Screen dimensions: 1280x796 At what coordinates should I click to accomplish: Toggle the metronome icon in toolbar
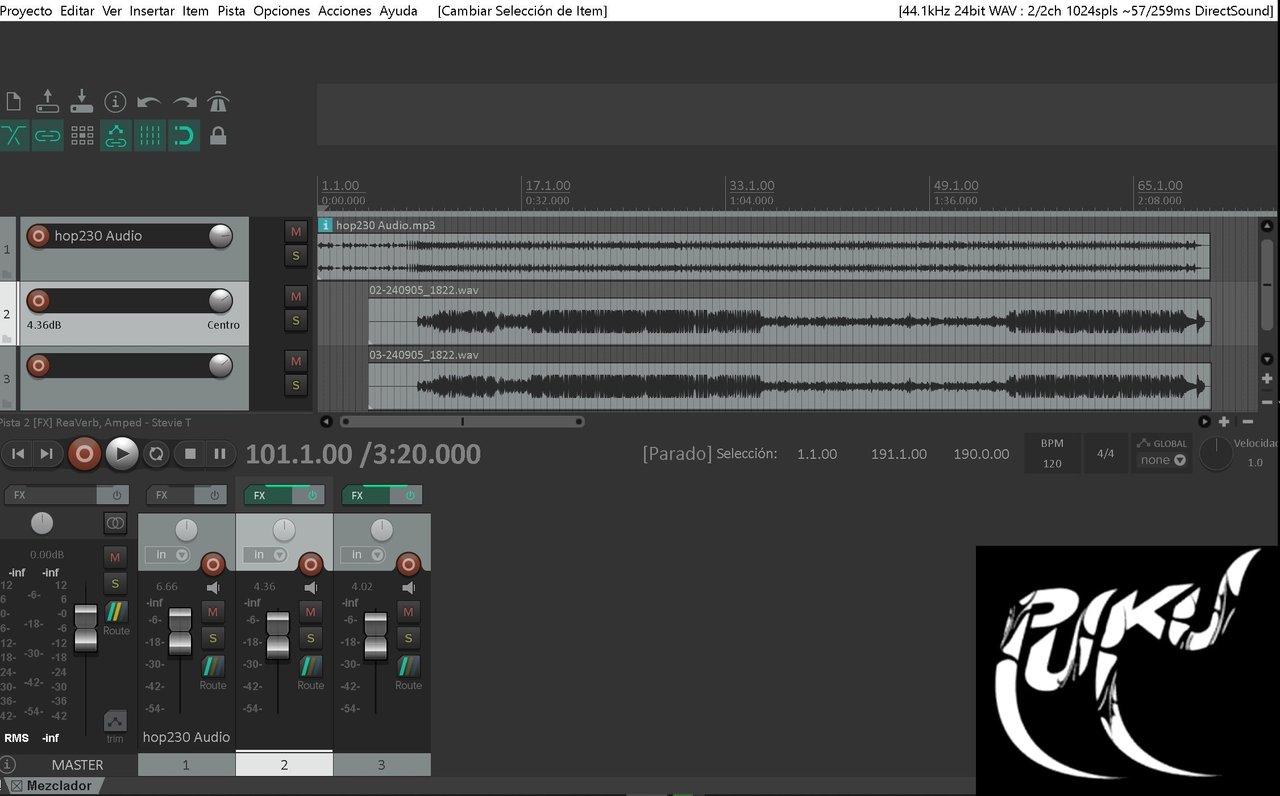click(x=218, y=102)
